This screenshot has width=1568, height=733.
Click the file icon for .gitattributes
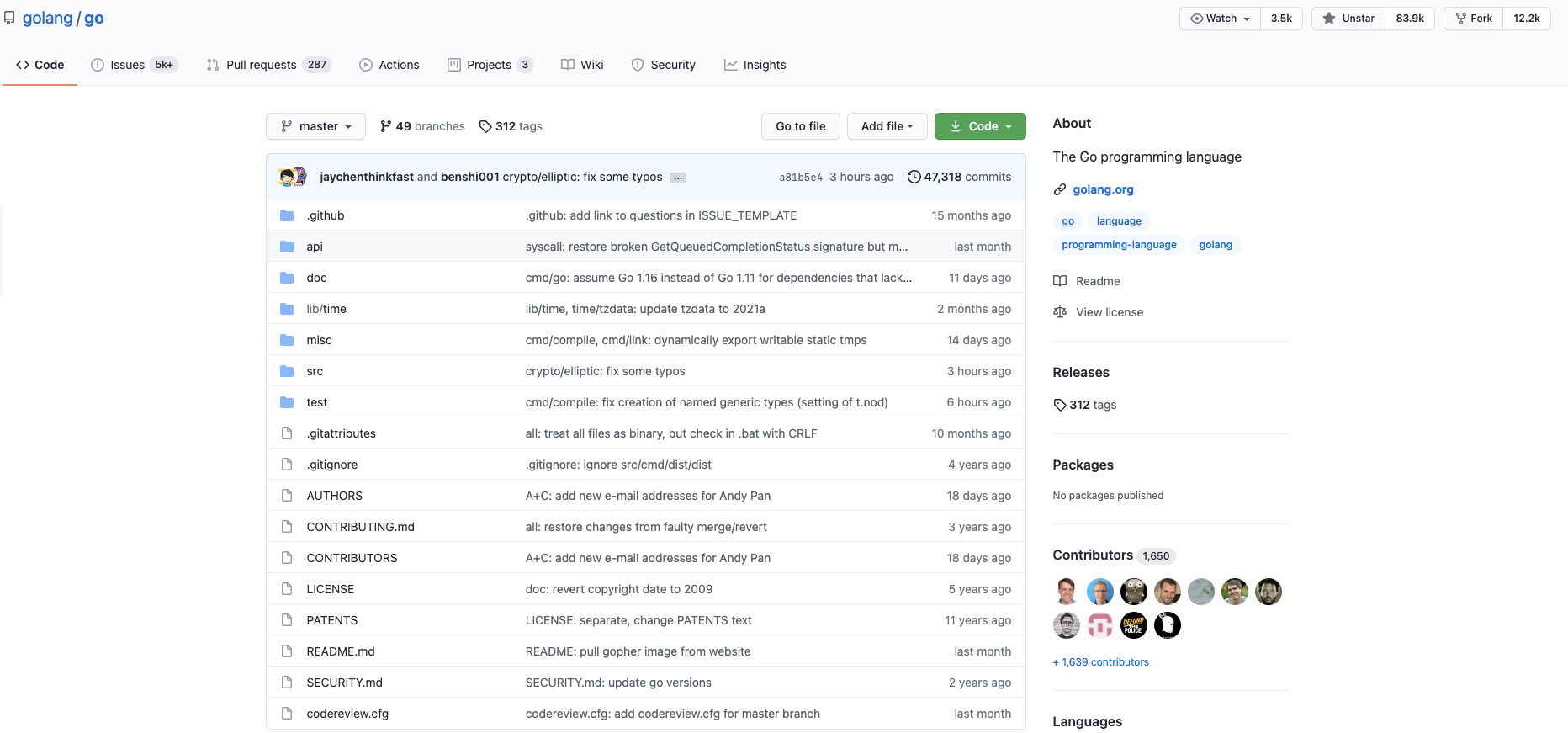pos(287,433)
